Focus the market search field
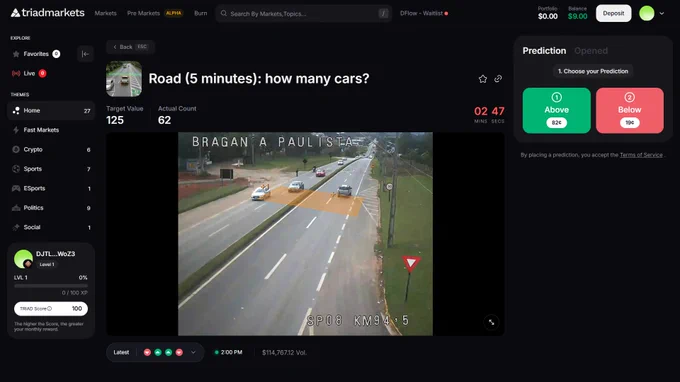Viewport: 680px width, 382px height. [304, 13]
